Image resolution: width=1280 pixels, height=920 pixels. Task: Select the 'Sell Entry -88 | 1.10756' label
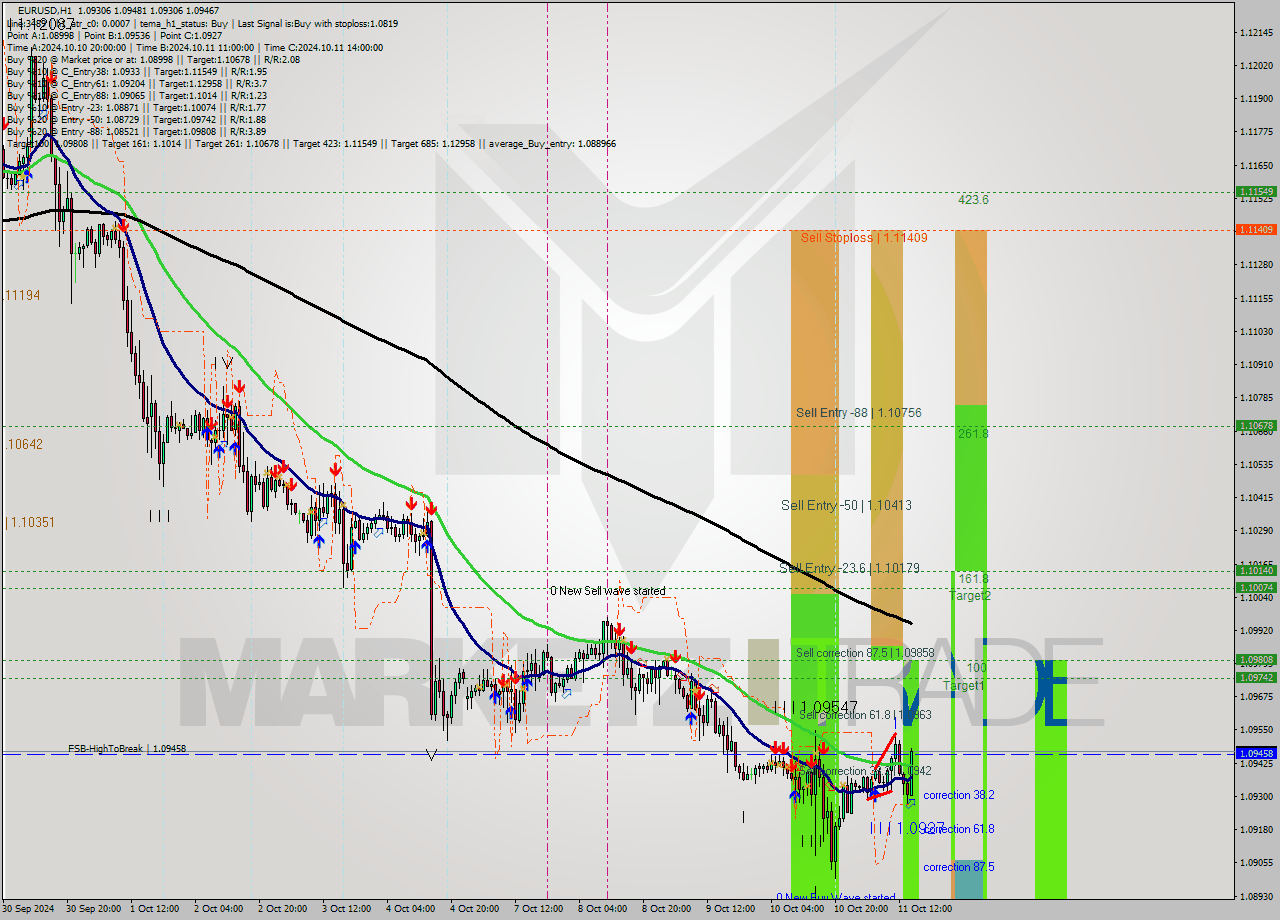858,412
